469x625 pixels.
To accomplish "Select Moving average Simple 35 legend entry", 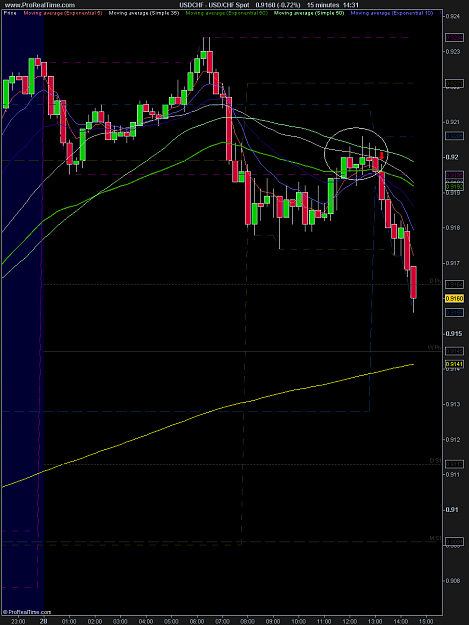I will pos(144,13).
